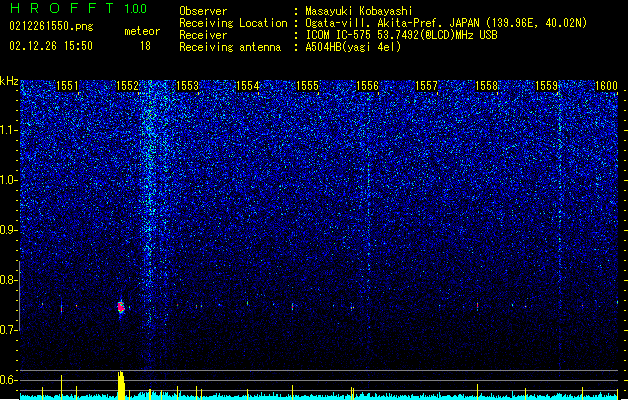Image resolution: width=629 pixels, height=400 pixels.
Task: Click the kHz axis unit label
Action: 9,81
